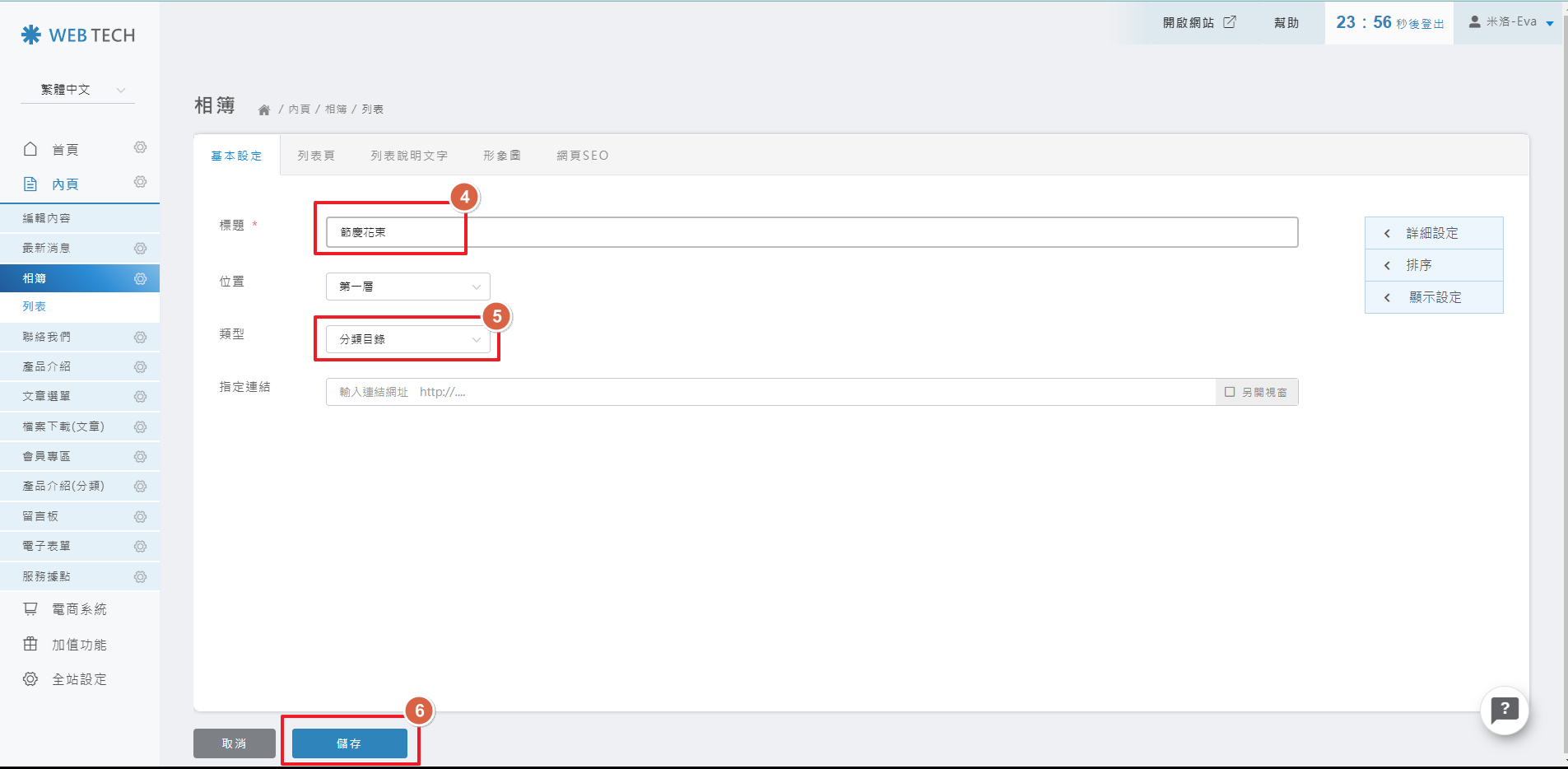Image resolution: width=1568 pixels, height=769 pixels.
Task: Click the 儲存 save button
Action: [x=349, y=743]
